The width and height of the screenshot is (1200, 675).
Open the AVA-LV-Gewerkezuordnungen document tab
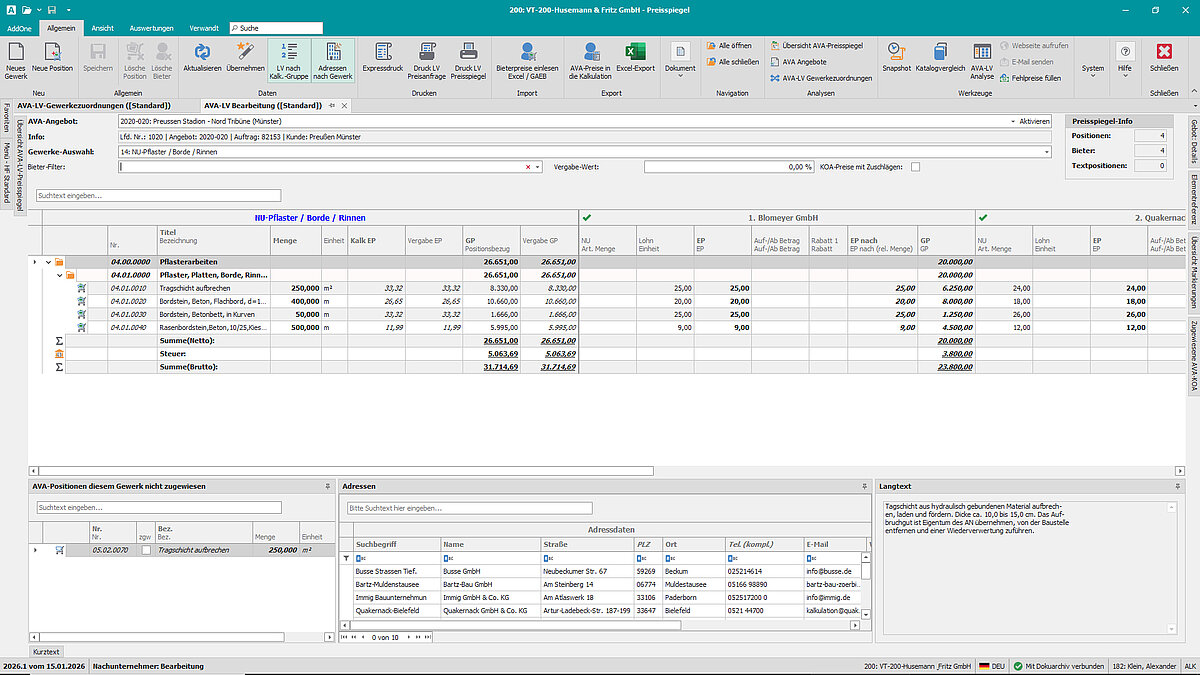click(94, 105)
